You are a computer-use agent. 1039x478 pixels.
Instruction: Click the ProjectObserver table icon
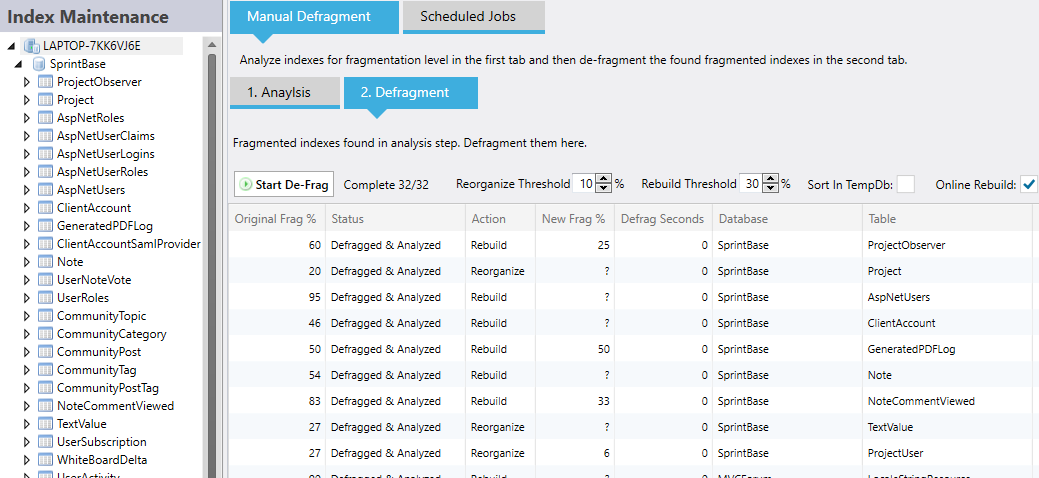click(x=45, y=82)
